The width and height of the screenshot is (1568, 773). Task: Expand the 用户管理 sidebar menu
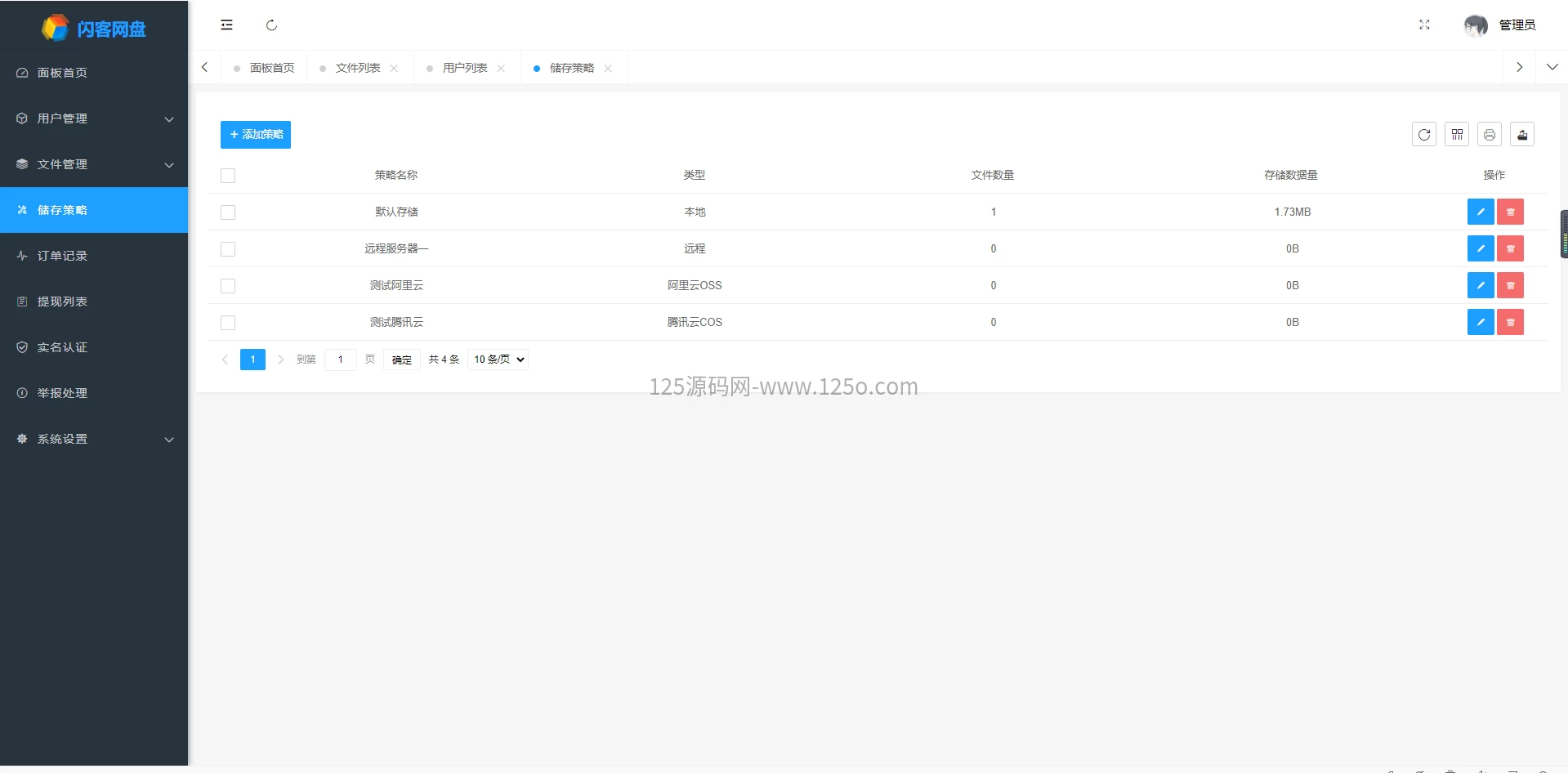pyautogui.click(x=94, y=118)
